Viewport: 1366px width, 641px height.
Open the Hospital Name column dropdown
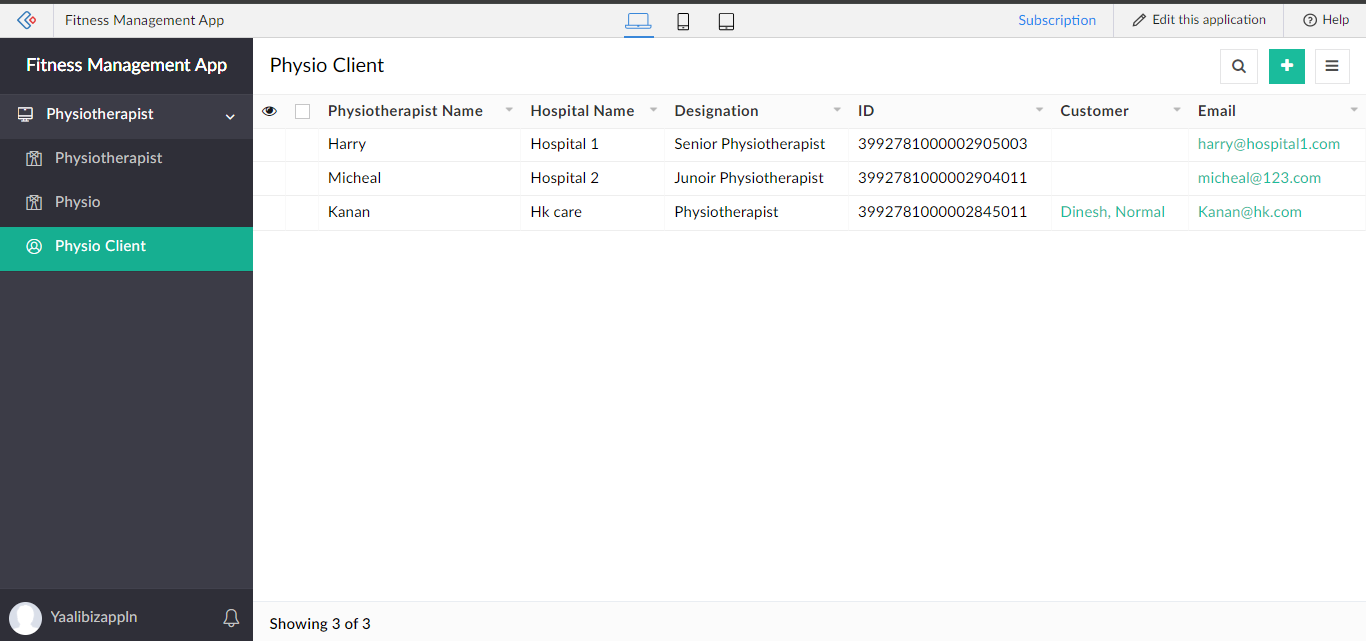point(653,110)
